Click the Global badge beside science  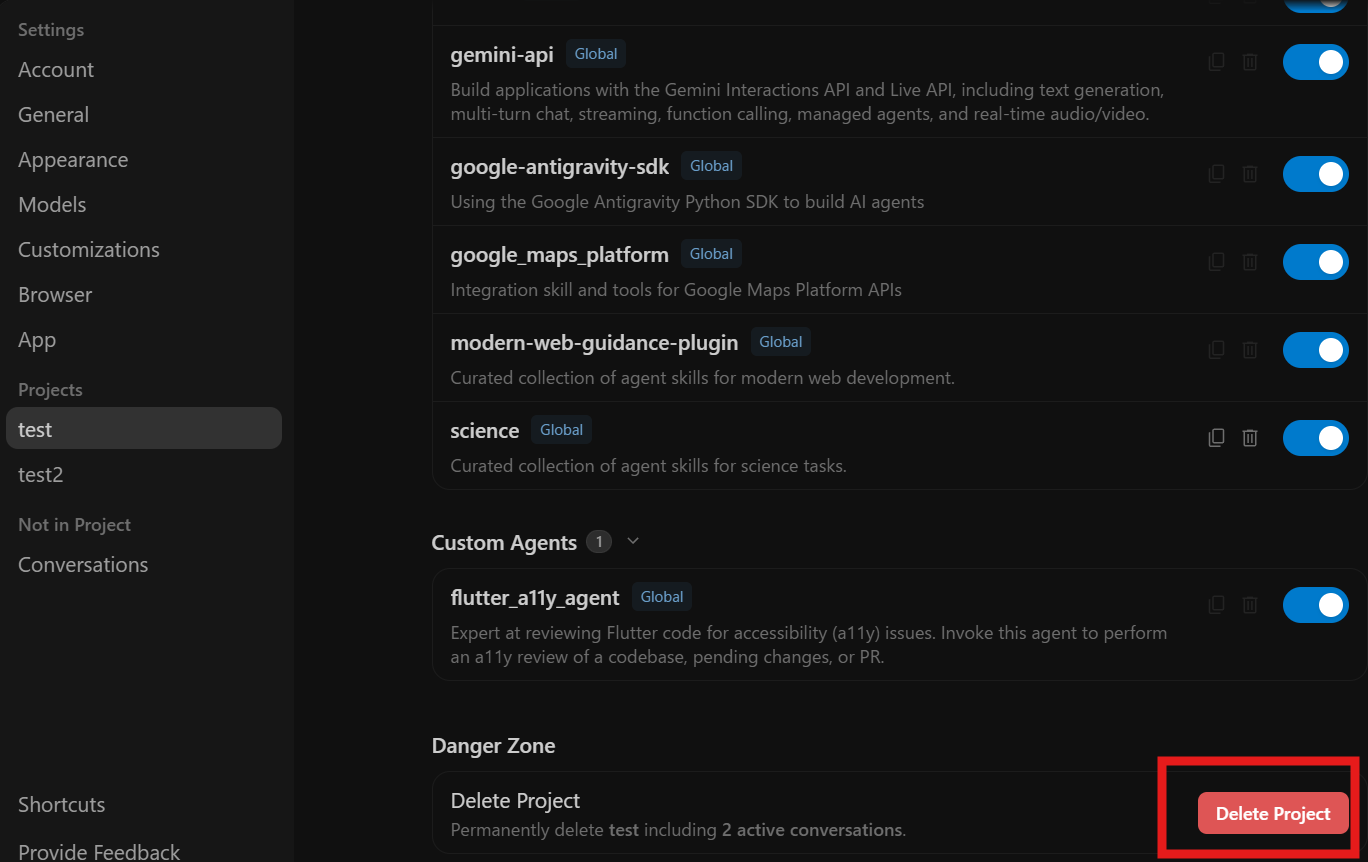[x=562, y=430]
